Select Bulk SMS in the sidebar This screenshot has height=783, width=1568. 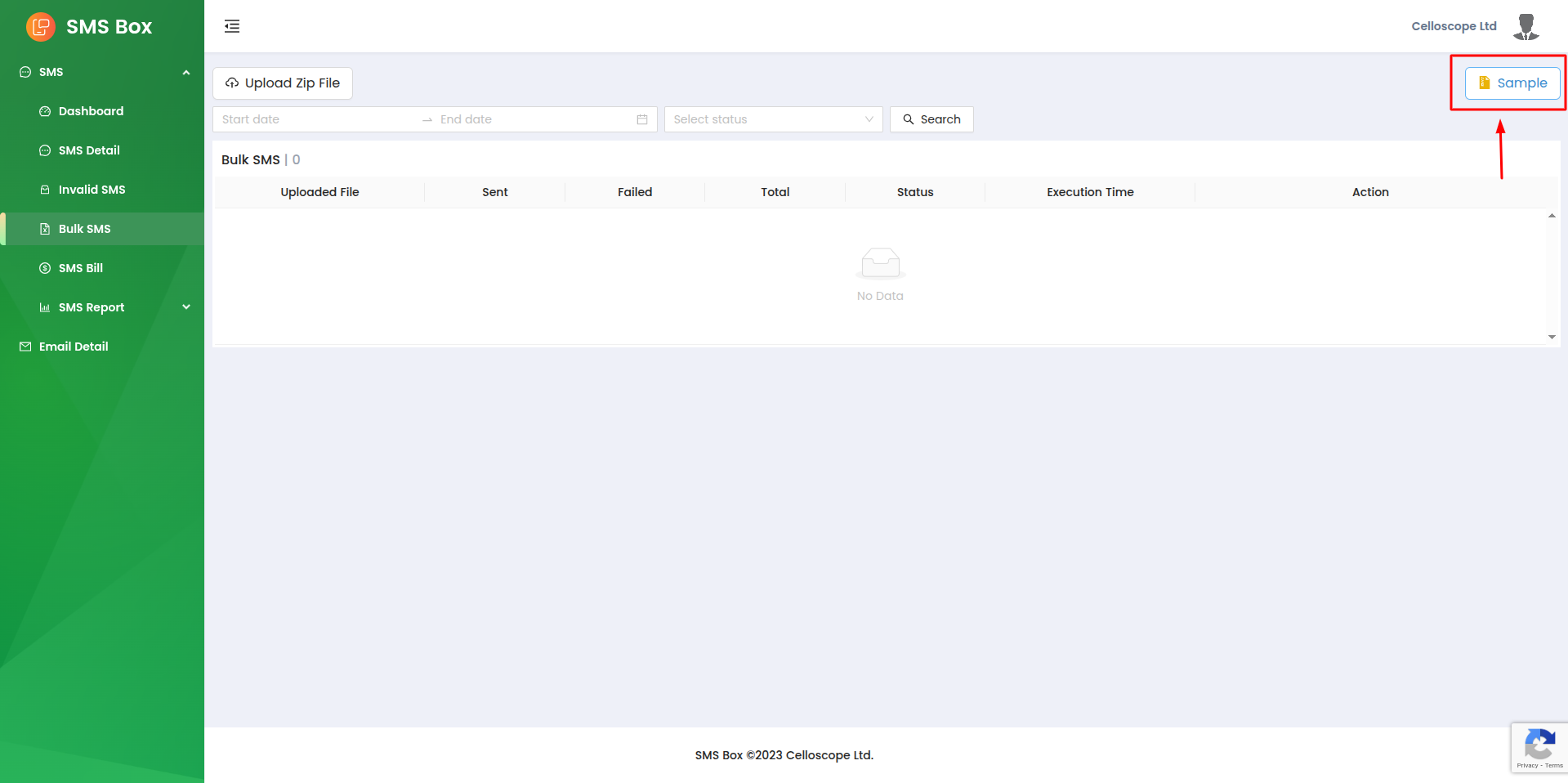click(84, 229)
